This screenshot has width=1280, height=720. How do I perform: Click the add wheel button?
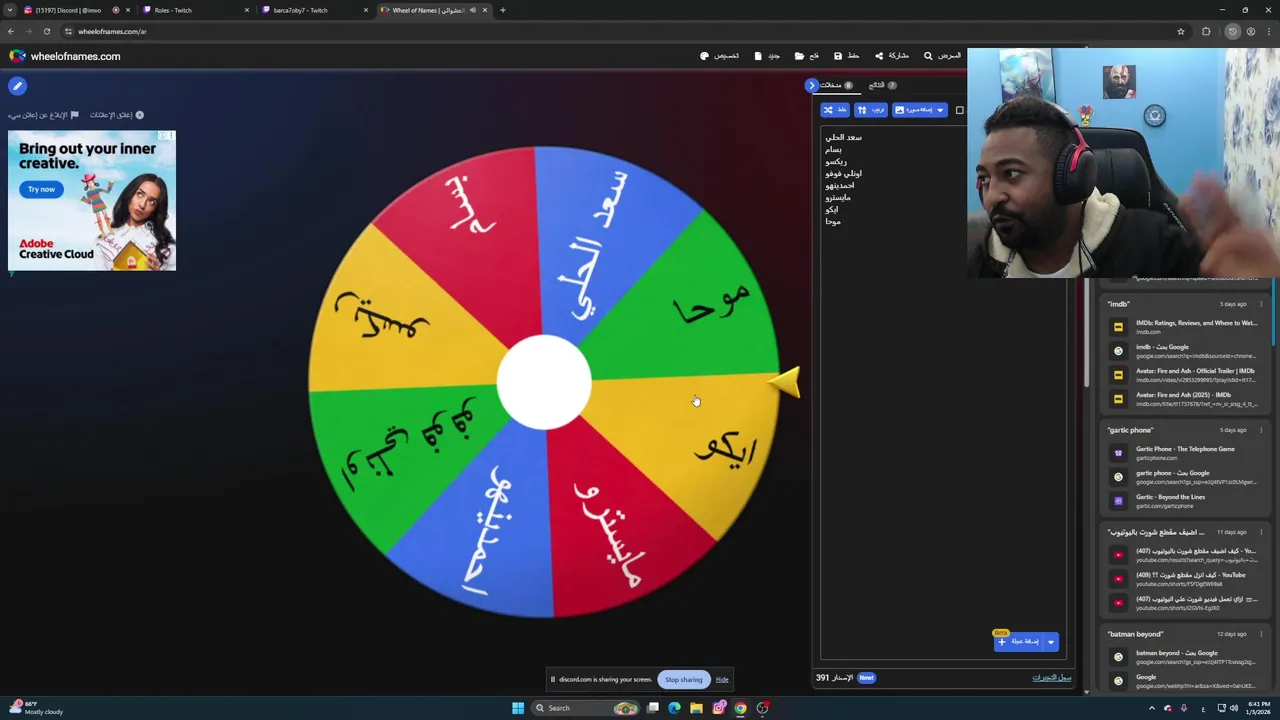pyautogui.click(x=1019, y=642)
